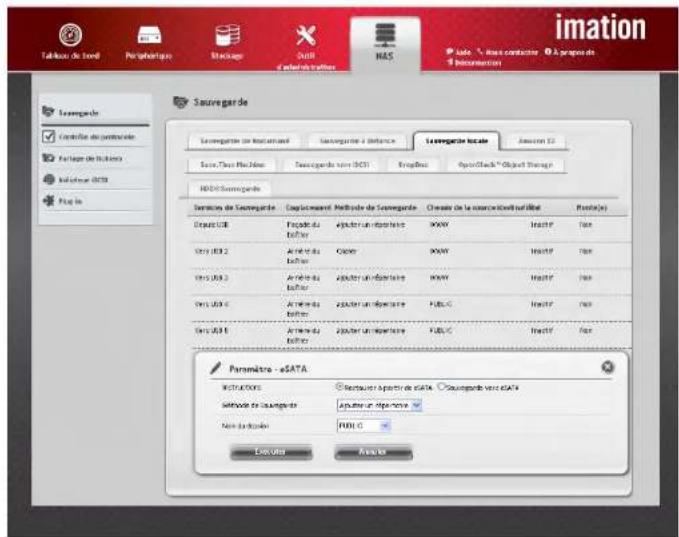The width and height of the screenshot is (679, 537).
Task: Open Plug-in in the sidebar
Action: 95,201
